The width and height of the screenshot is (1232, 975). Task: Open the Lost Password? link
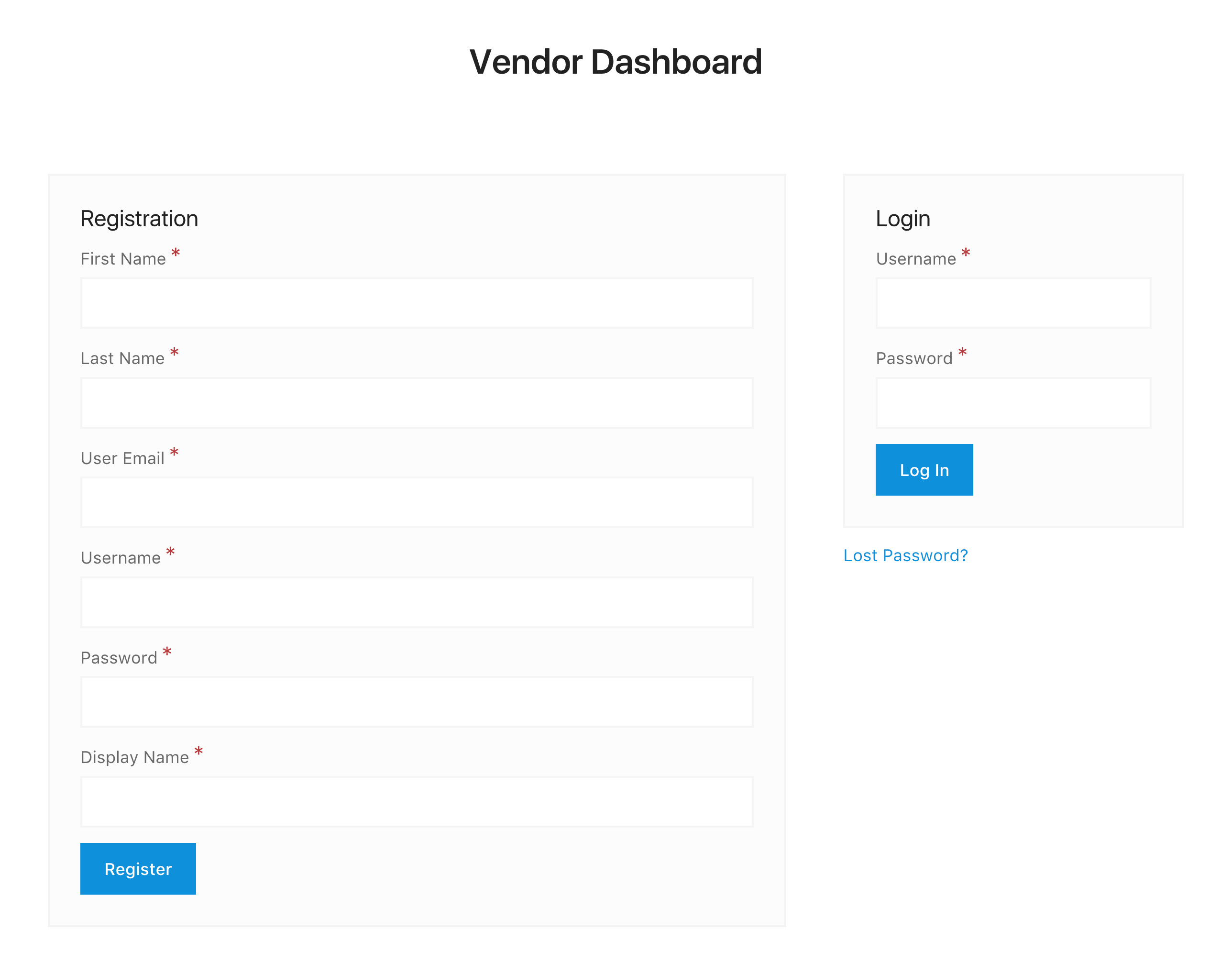(905, 555)
